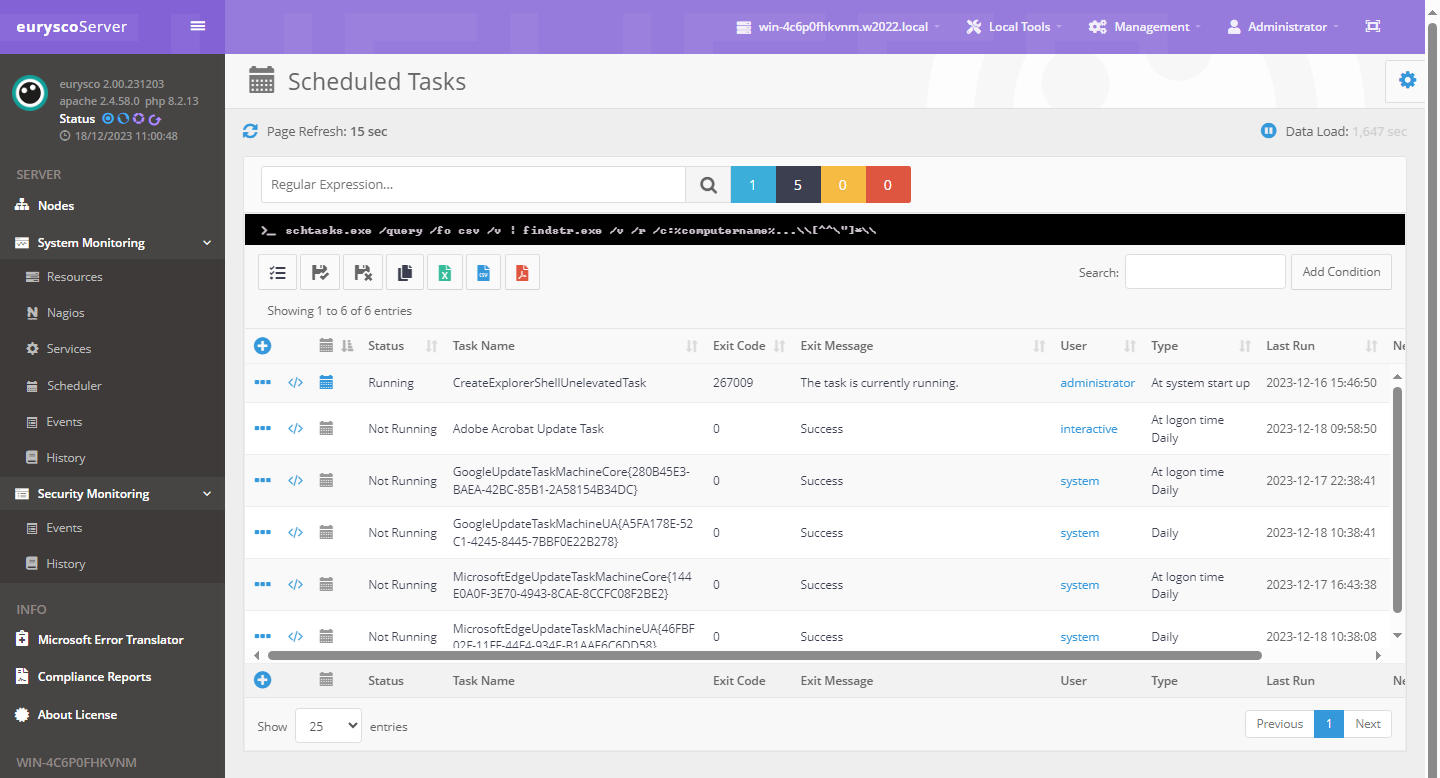Click the CSV export icon

tap(483, 272)
